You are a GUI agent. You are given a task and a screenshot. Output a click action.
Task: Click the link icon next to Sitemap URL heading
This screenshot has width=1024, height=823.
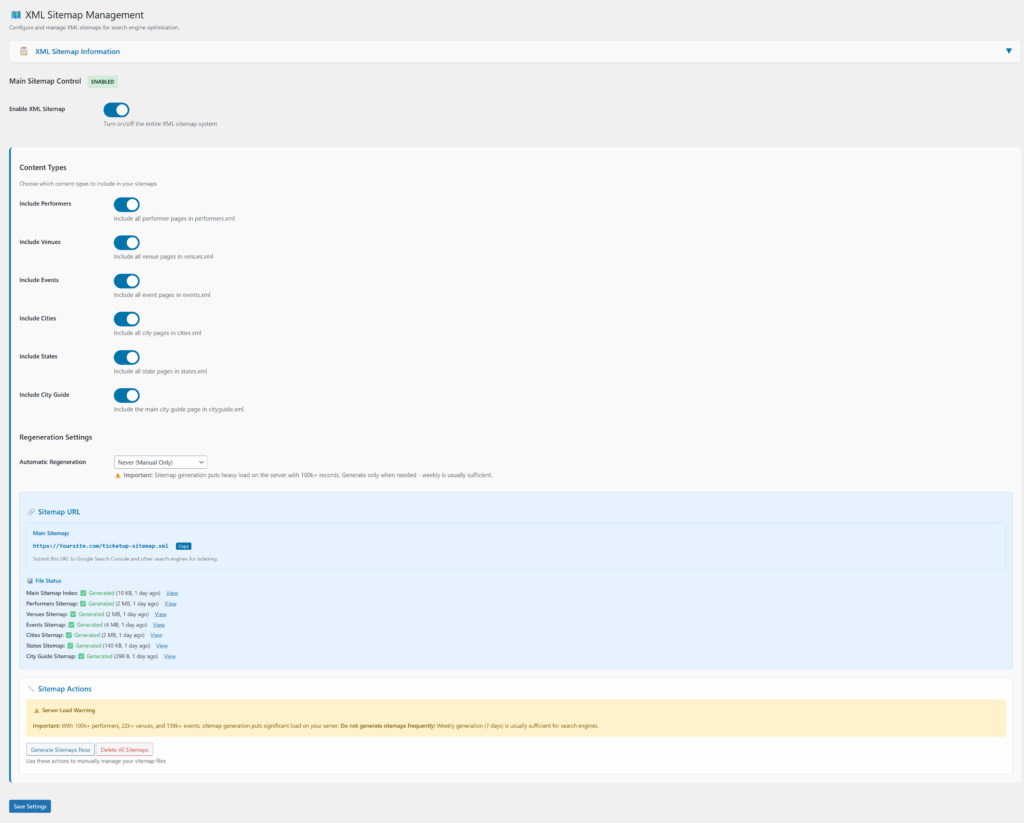coord(29,511)
